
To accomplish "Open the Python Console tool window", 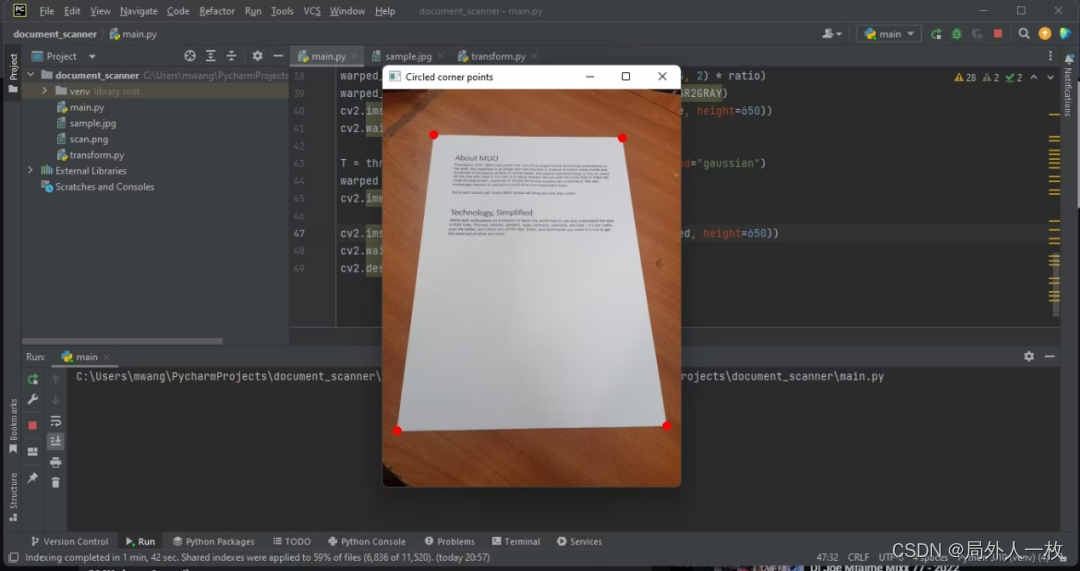I will point(367,541).
